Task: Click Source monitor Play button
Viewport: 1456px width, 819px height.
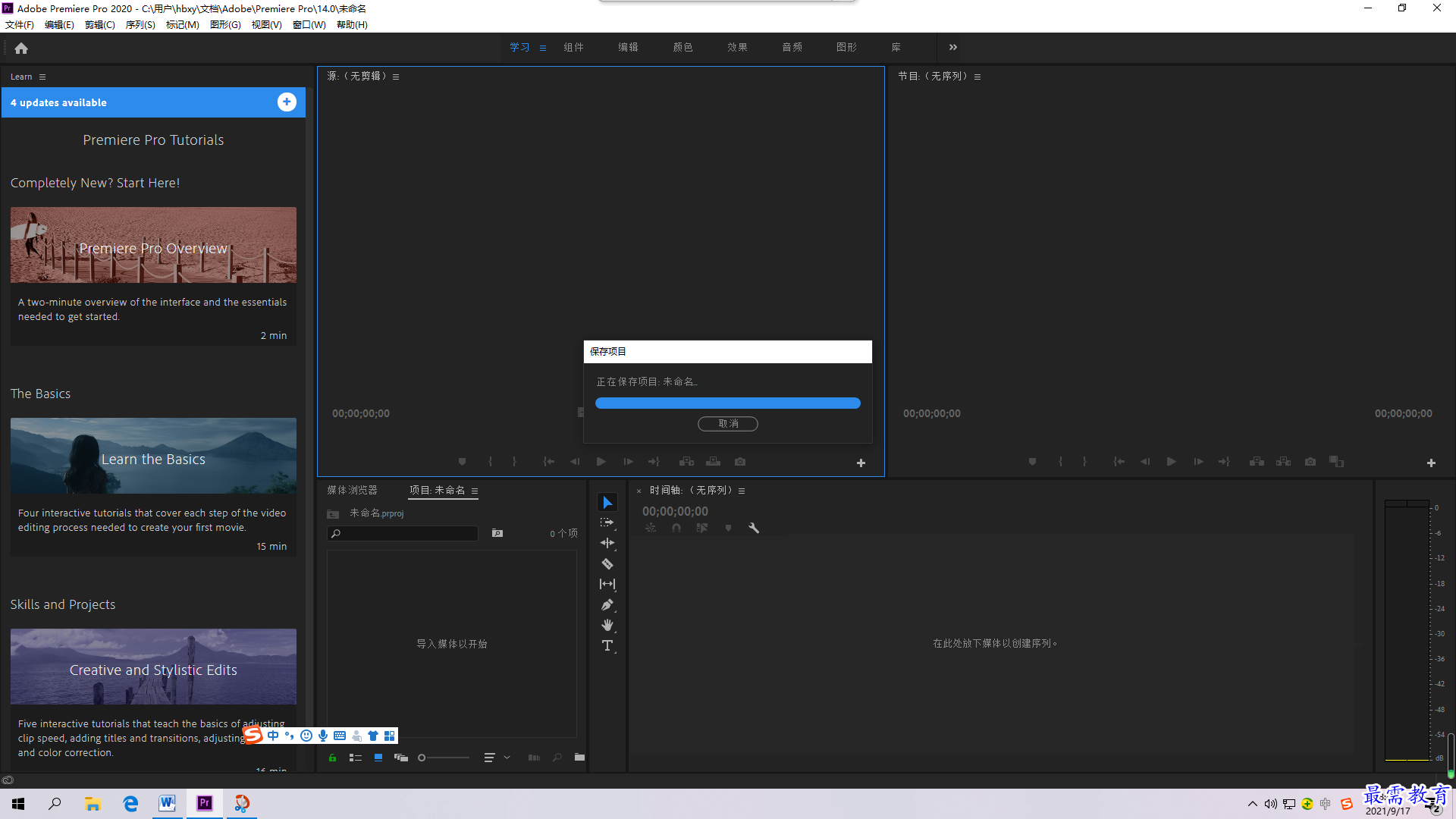Action: click(x=601, y=461)
